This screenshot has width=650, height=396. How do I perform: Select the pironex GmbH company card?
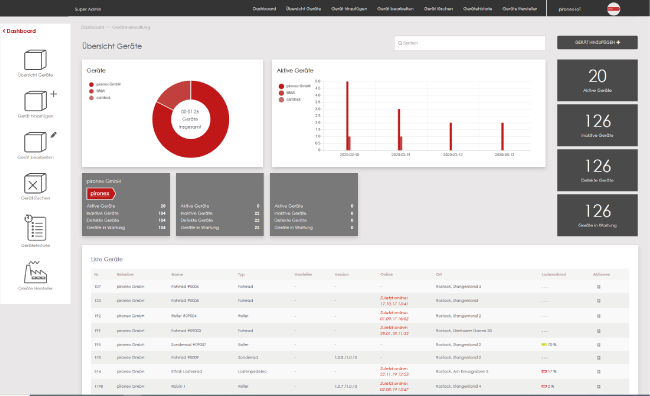coord(126,204)
